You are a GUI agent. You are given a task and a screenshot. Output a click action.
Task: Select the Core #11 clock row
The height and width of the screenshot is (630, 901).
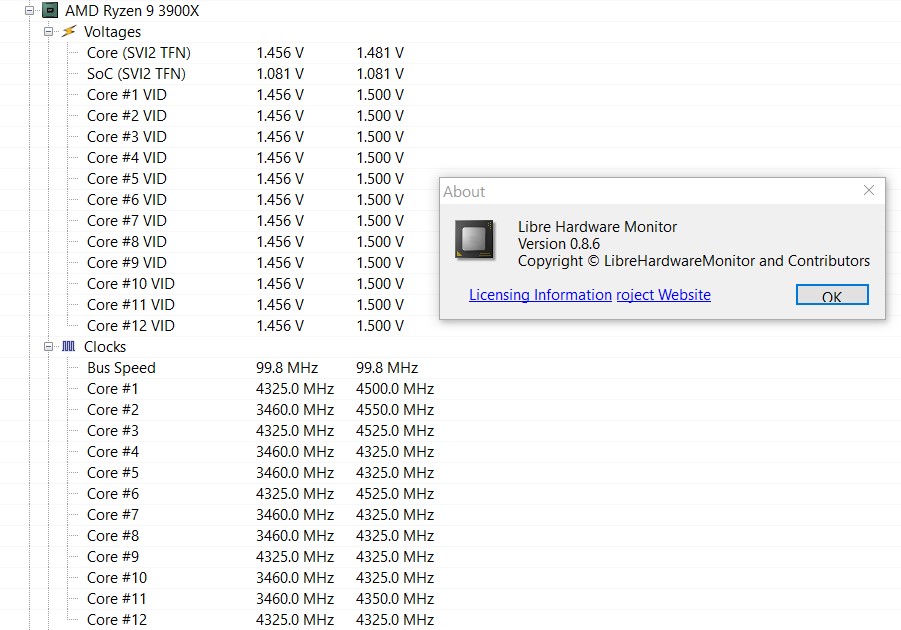[x=260, y=598]
